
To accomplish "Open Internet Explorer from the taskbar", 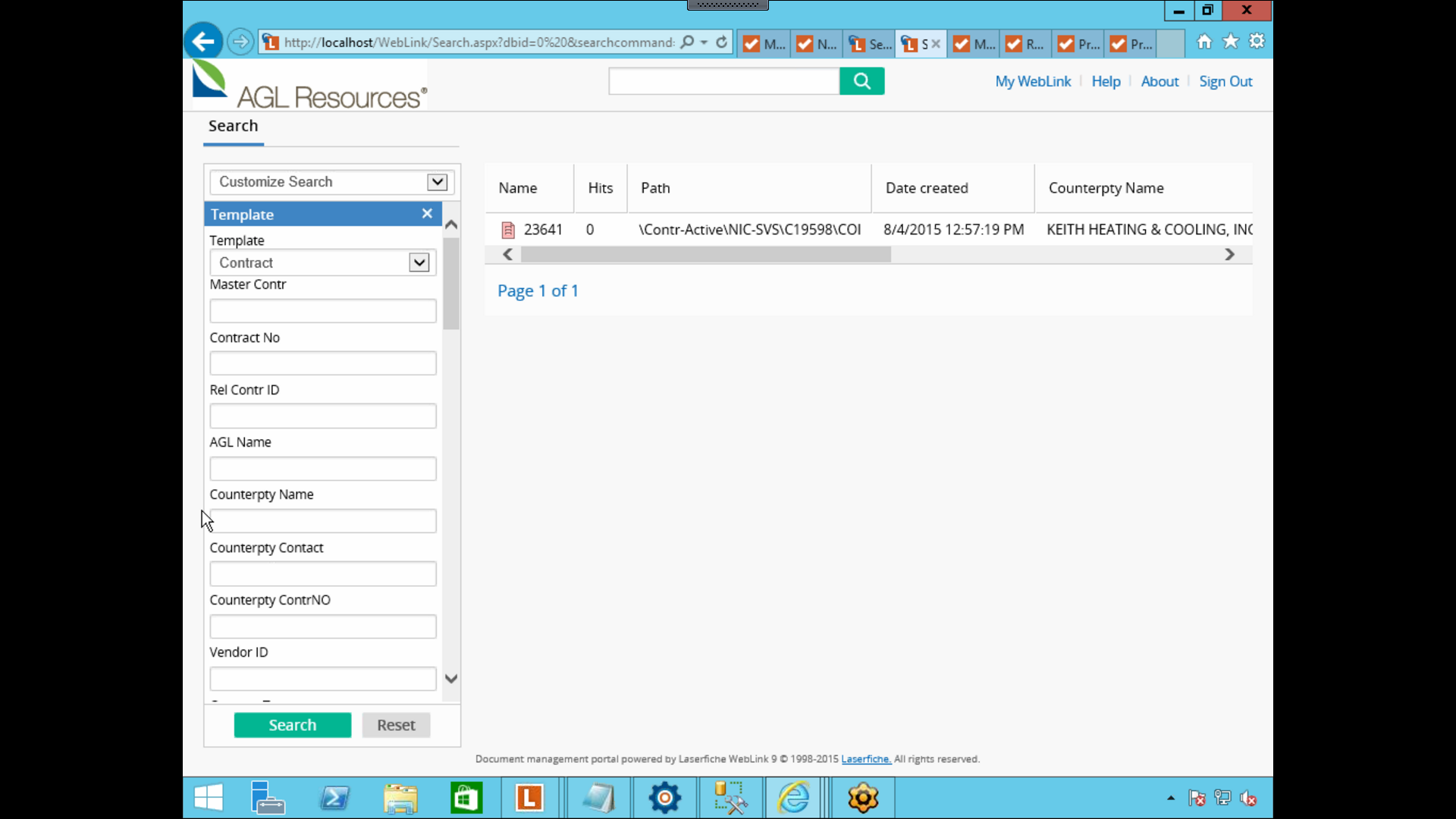I will click(793, 798).
